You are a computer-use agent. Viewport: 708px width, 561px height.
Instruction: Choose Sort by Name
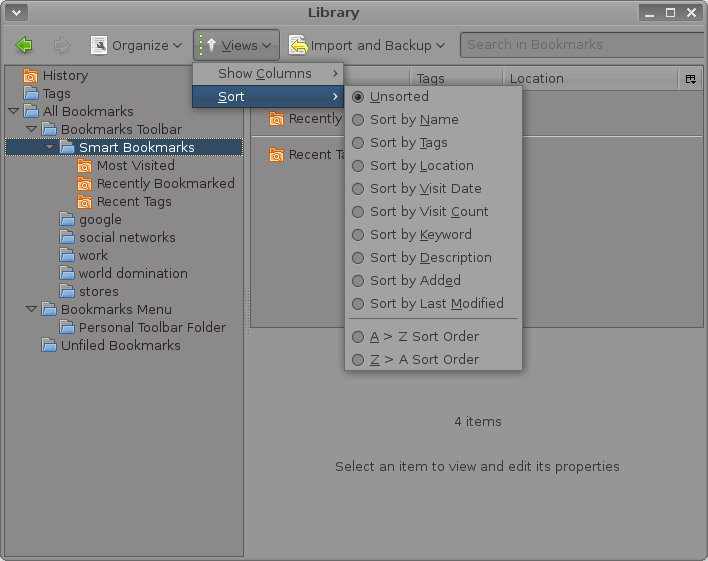point(433,120)
